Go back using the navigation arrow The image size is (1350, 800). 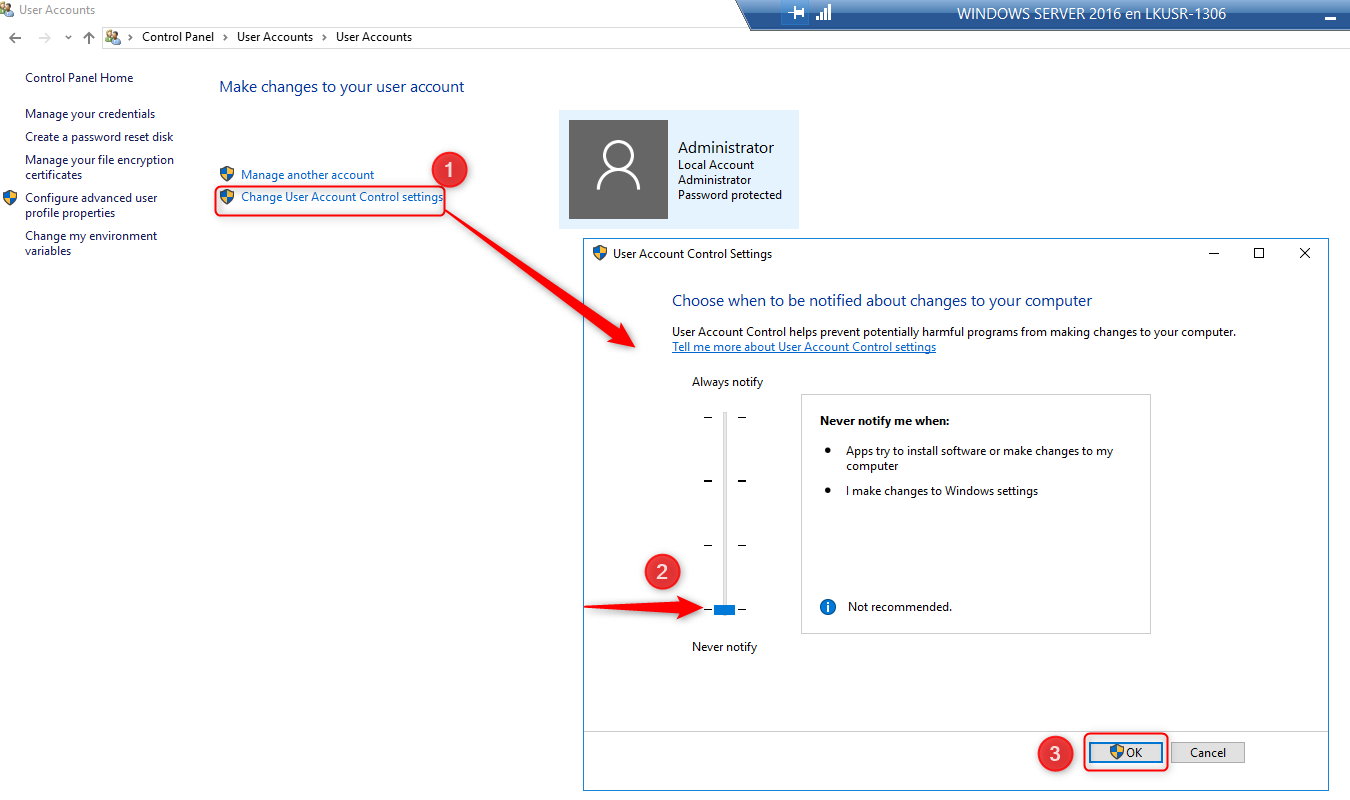pos(15,37)
